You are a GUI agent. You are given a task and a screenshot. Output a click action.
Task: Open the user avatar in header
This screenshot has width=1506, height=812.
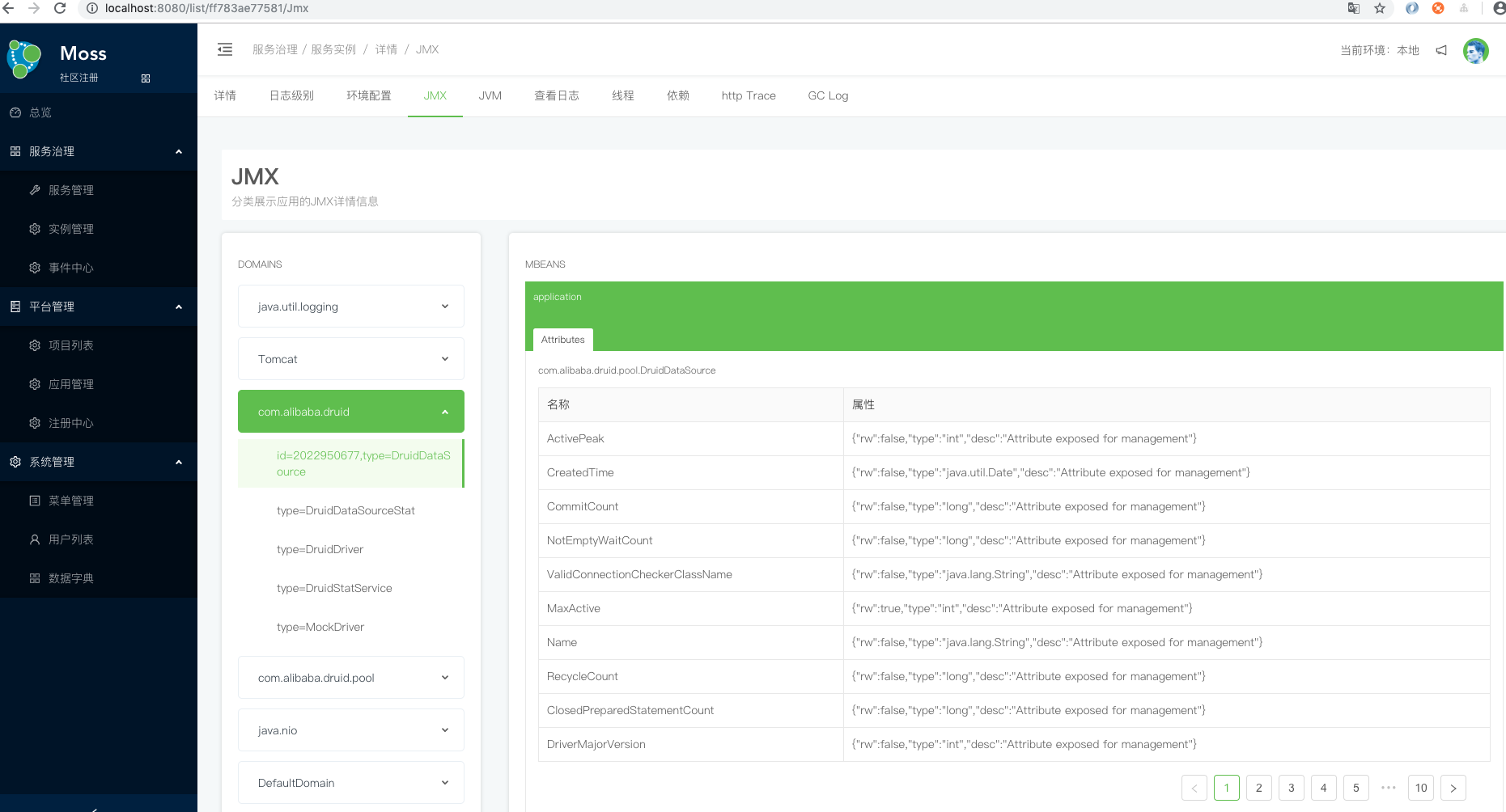click(1475, 50)
